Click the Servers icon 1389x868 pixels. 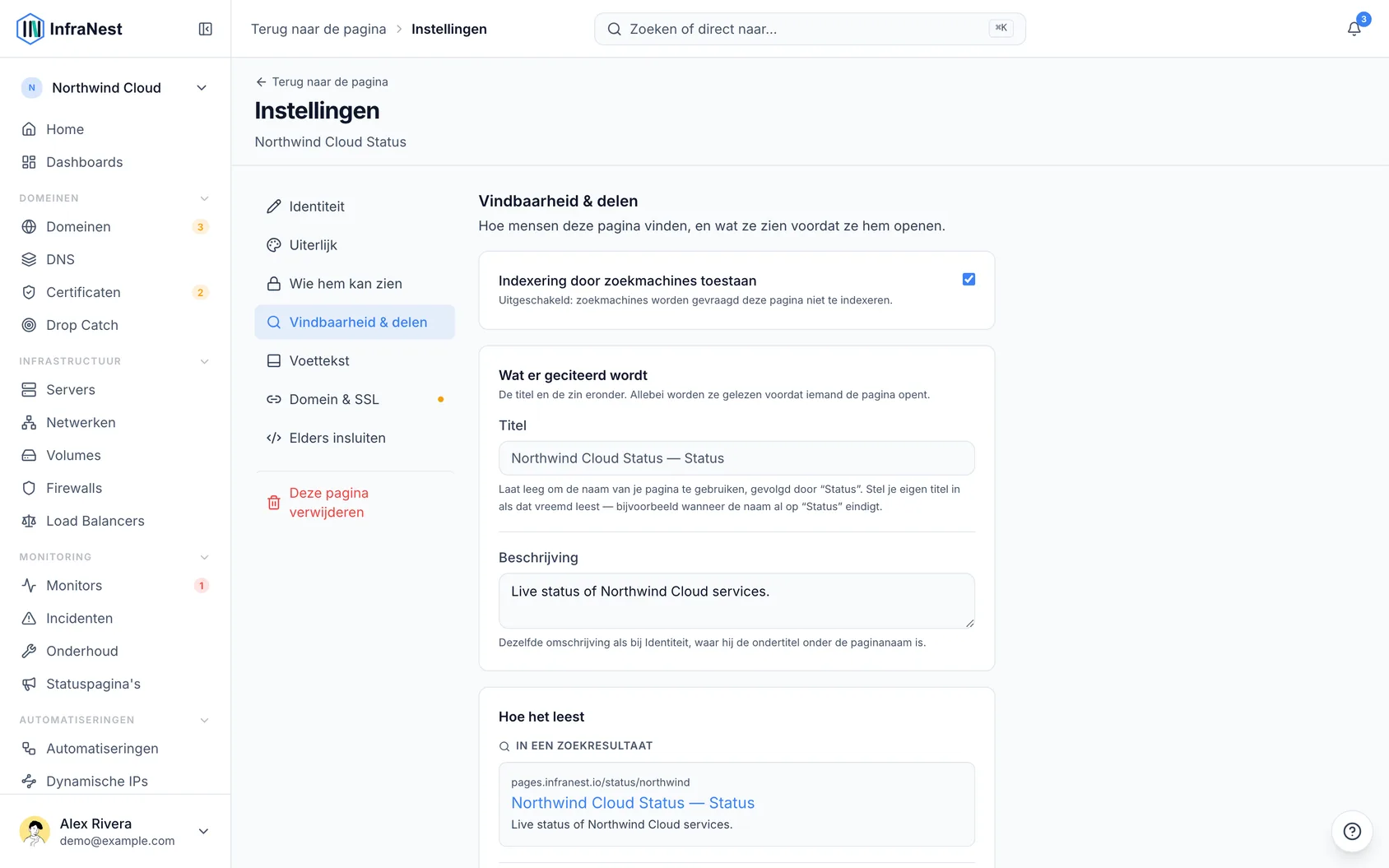pos(29,389)
